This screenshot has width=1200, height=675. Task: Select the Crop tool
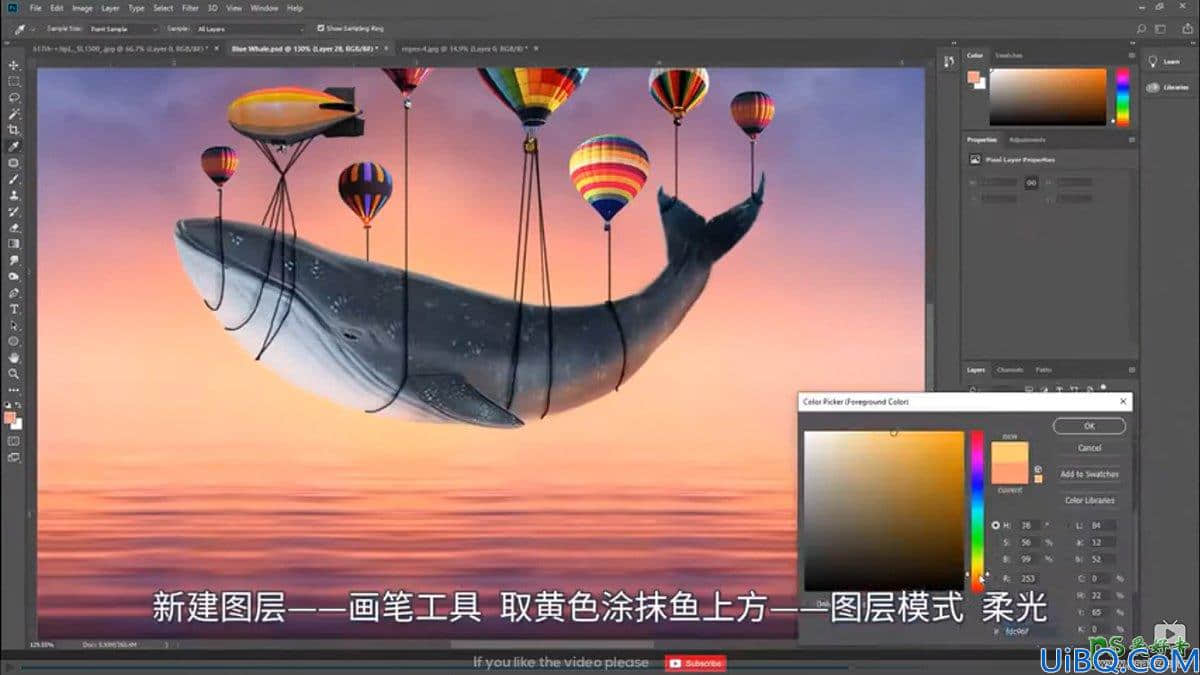(x=14, y=130)
